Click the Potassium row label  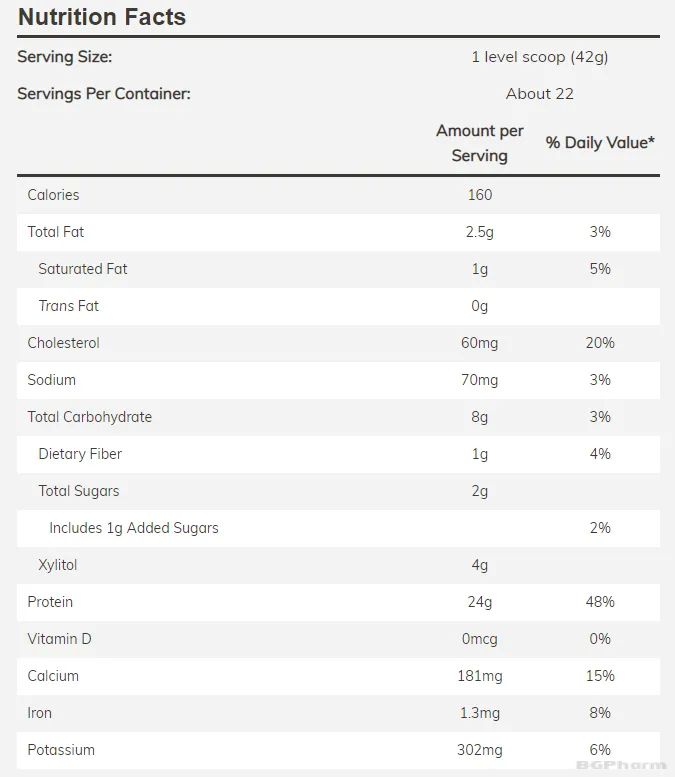tap(61, 750)
